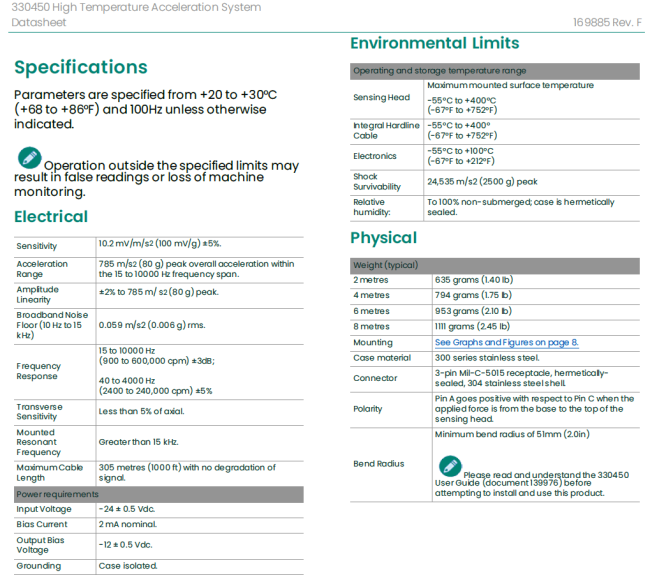The image size is (650, 575).
Task: Click the Connector row description text
Action: [x=520, y=378]
